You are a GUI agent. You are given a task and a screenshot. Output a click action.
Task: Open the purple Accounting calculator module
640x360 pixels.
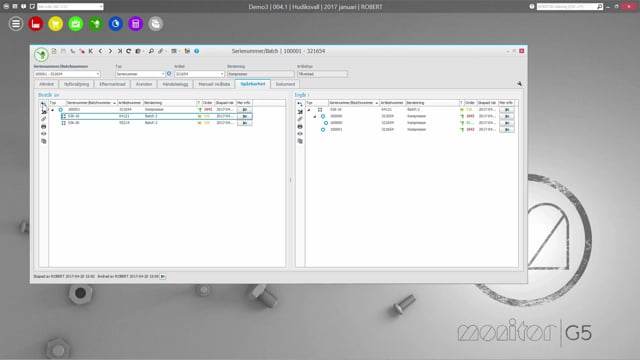click(136, 24)
